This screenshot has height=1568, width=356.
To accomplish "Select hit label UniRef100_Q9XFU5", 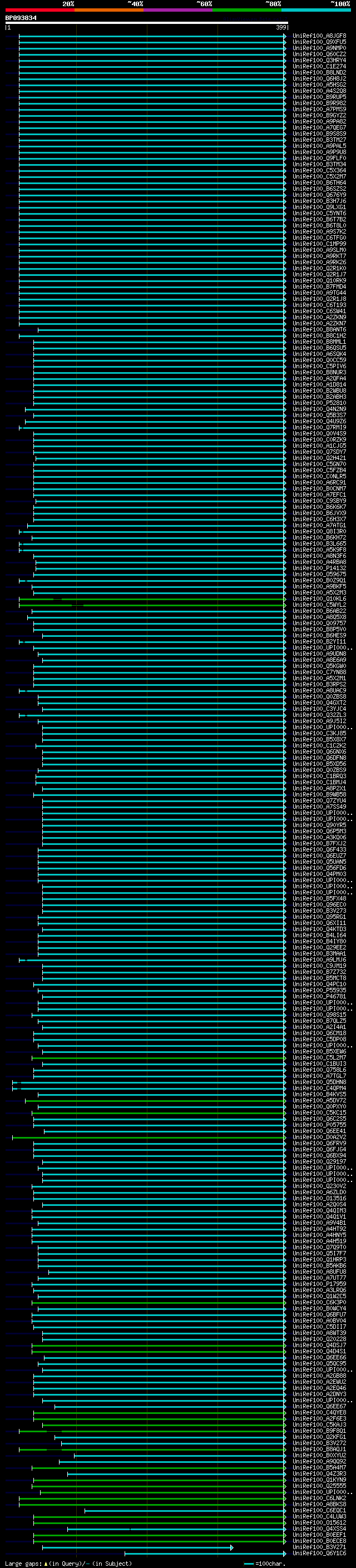I will [x=319, y=42].
